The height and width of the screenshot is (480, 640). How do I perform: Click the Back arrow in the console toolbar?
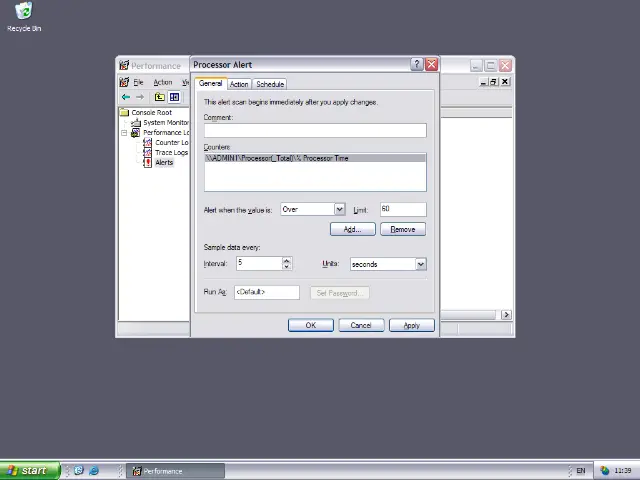tap(126, 97)
